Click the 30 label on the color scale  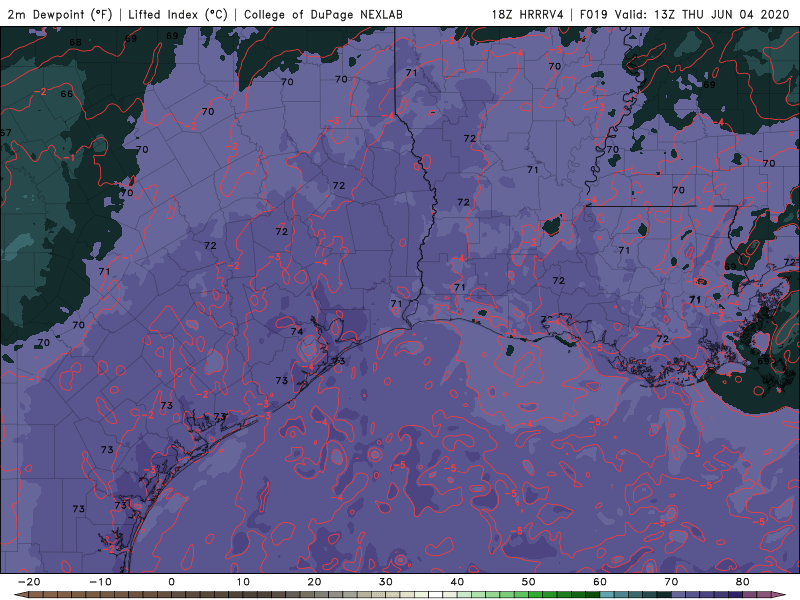click(x=386, y=582)
